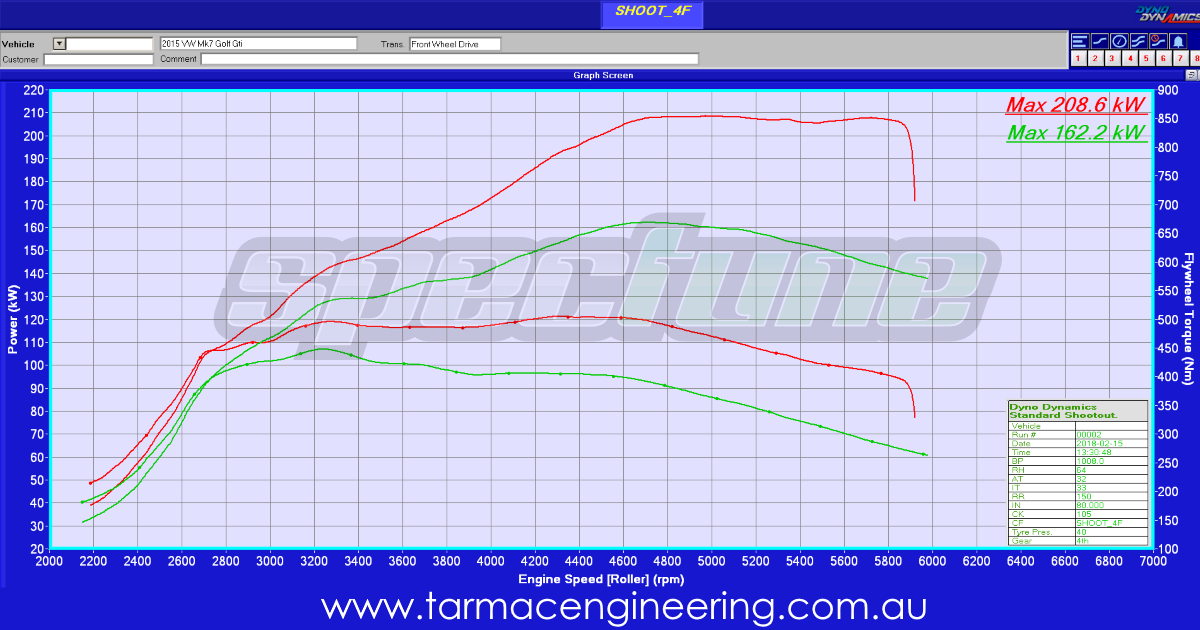Click the Max 208.6 kW label

click(1076, 106)
